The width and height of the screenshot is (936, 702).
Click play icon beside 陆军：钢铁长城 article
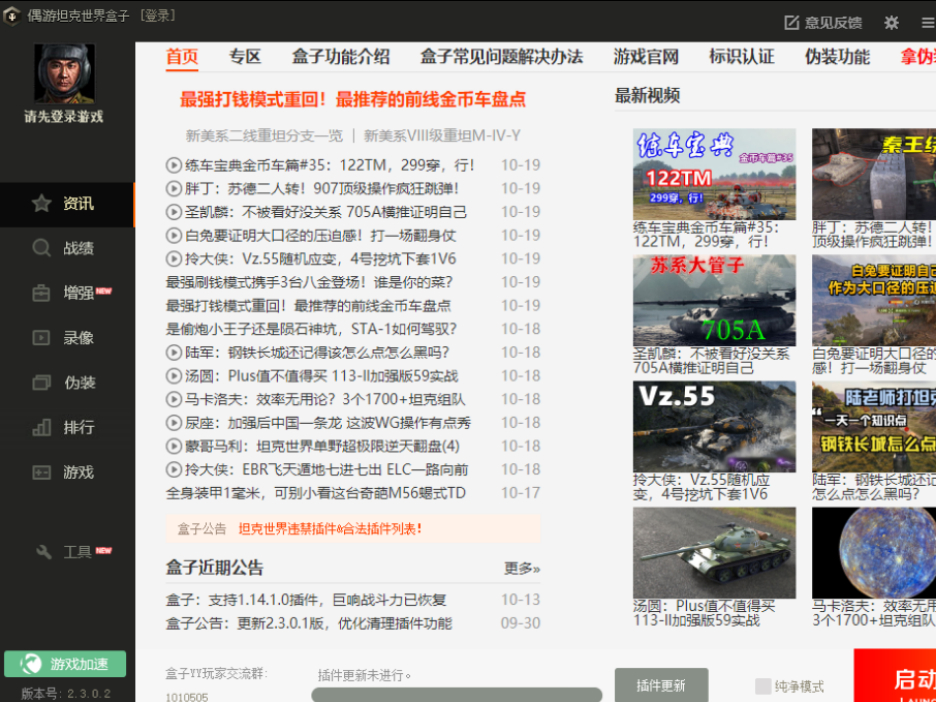pos(173,352)
